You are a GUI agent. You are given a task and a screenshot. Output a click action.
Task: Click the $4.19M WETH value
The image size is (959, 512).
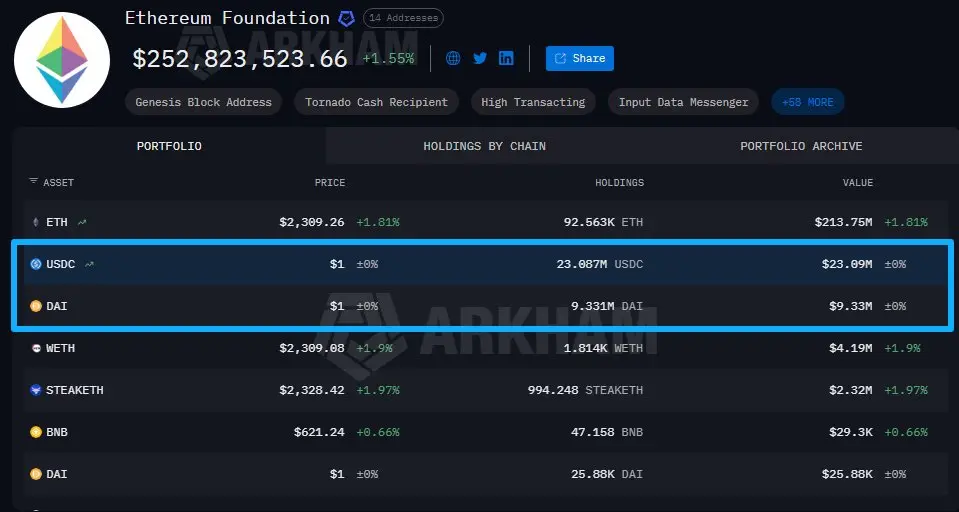pos(851,348)
